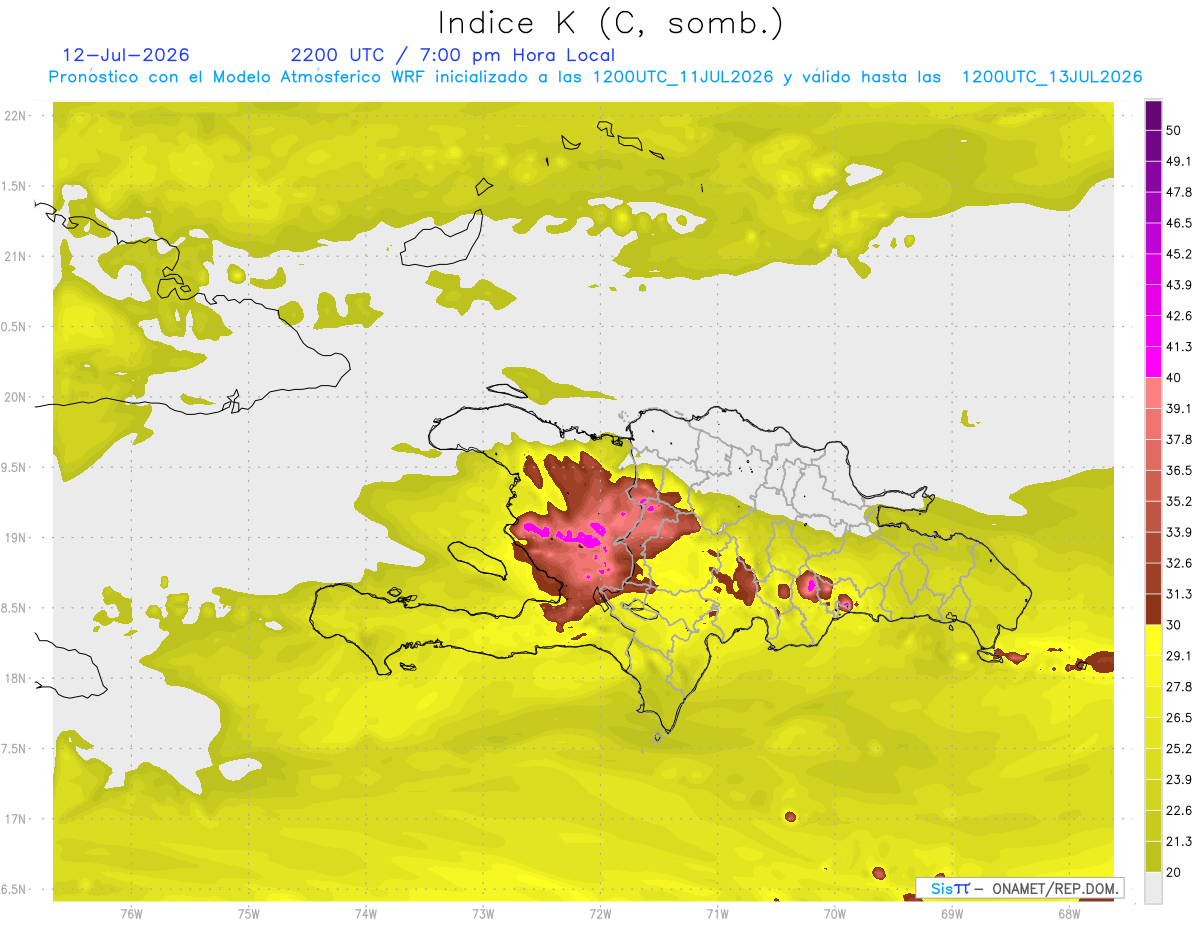Viewport: 1200px width, 927px height.
Task: Click the color bar value "26.5"
Action: click(x=1179, y=717)
